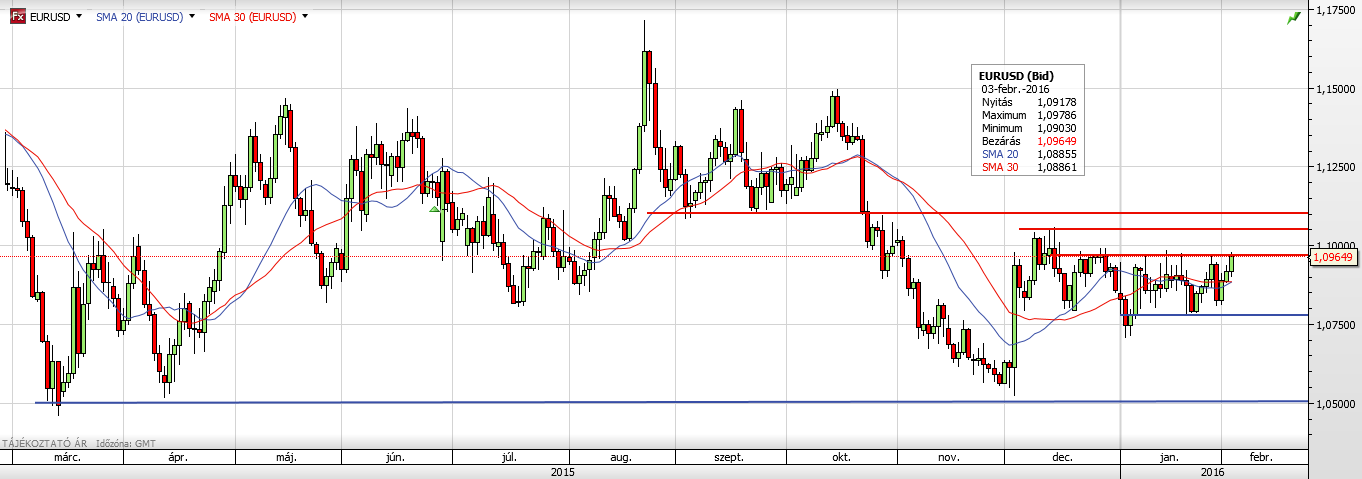Click the red Fx instrument icon
Screen dimensions: 1362x479
coord(19,17)
